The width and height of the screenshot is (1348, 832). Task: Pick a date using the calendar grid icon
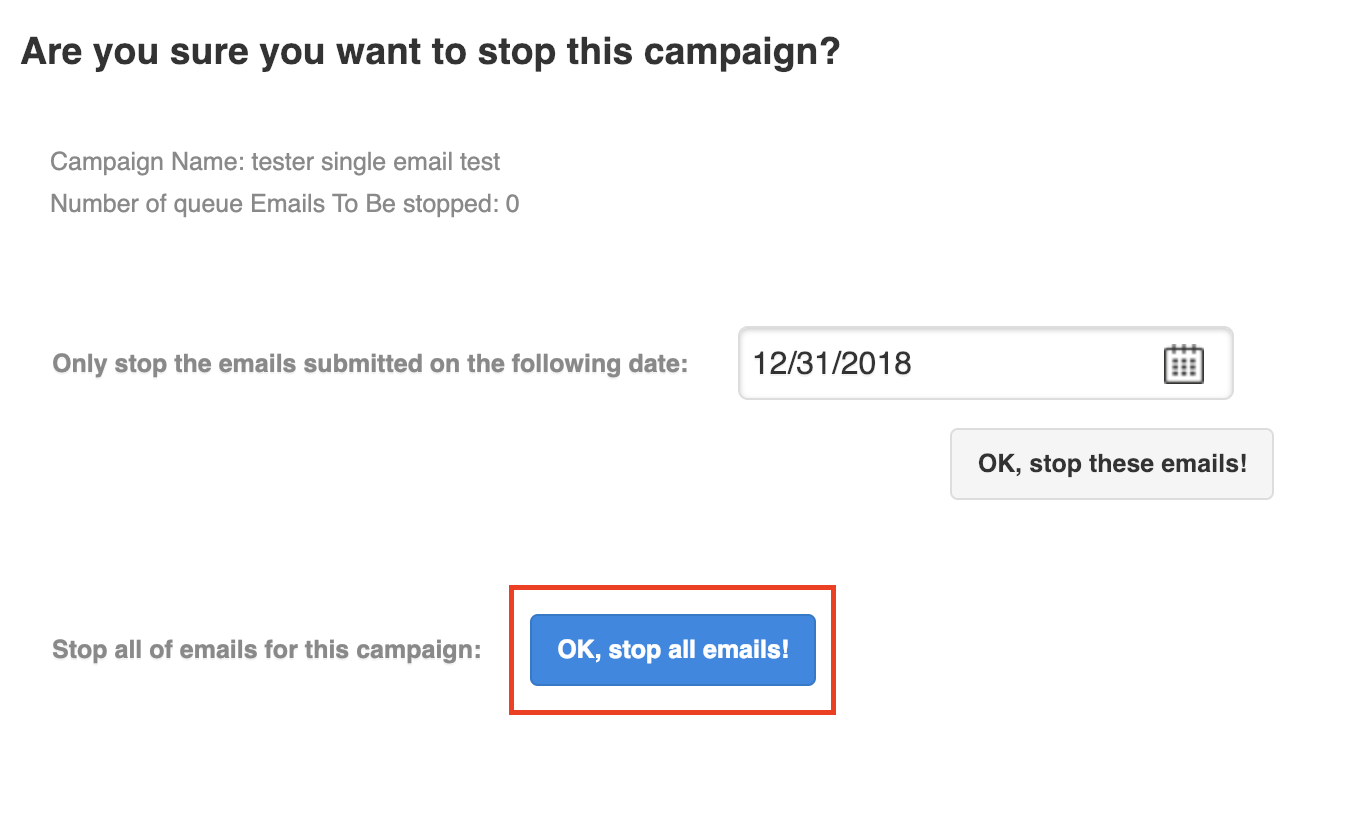1184,364
